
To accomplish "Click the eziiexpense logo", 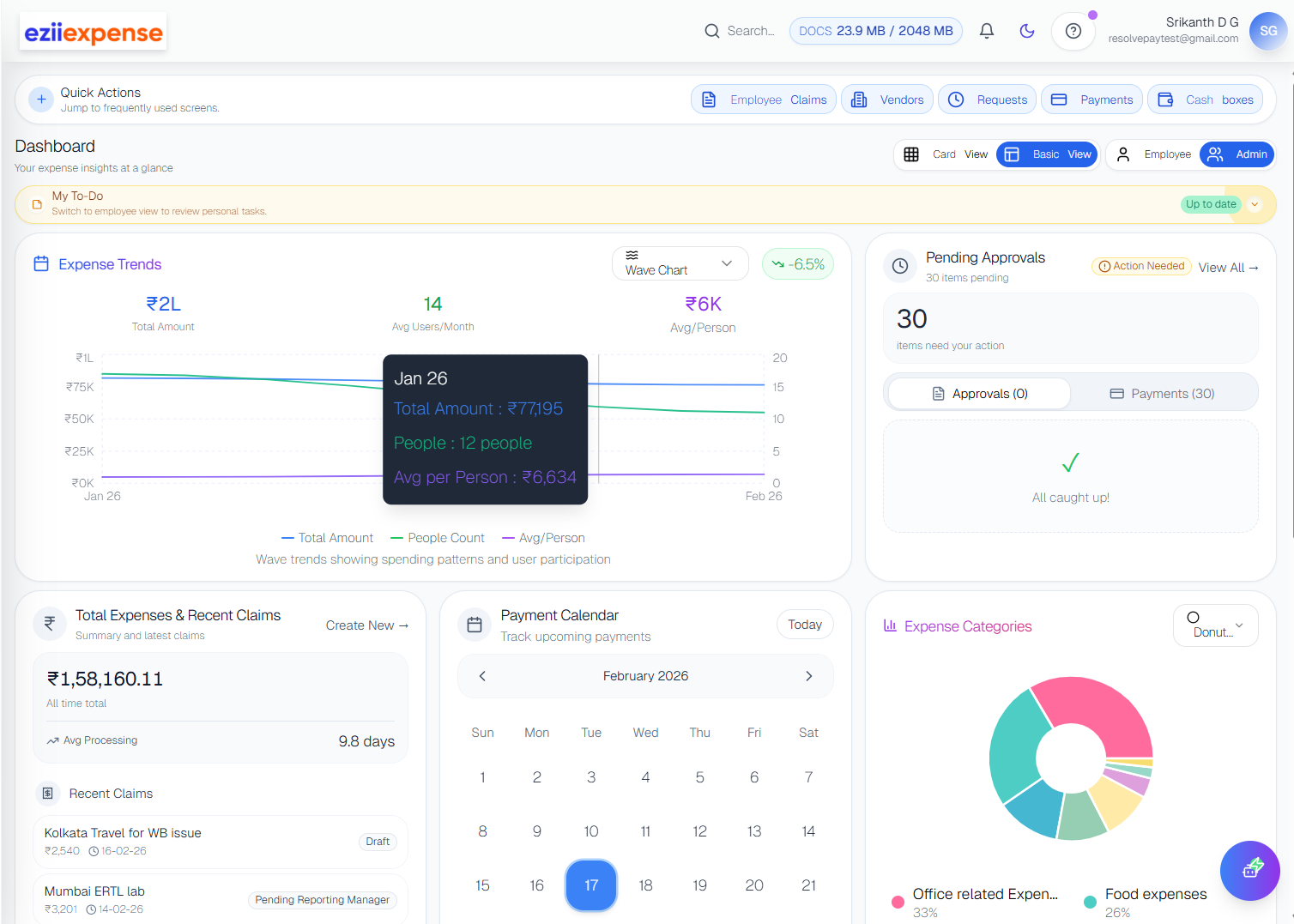I will pyautogui.click(x=94, y=33).
